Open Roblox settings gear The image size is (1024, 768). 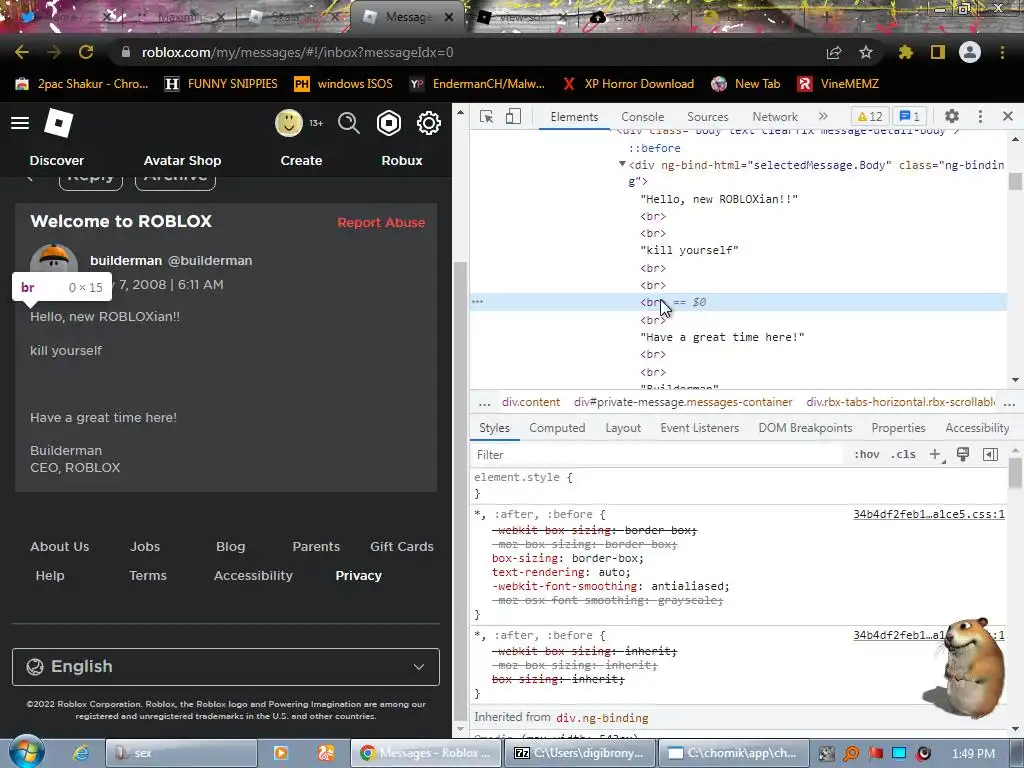(x=428, y=123)
